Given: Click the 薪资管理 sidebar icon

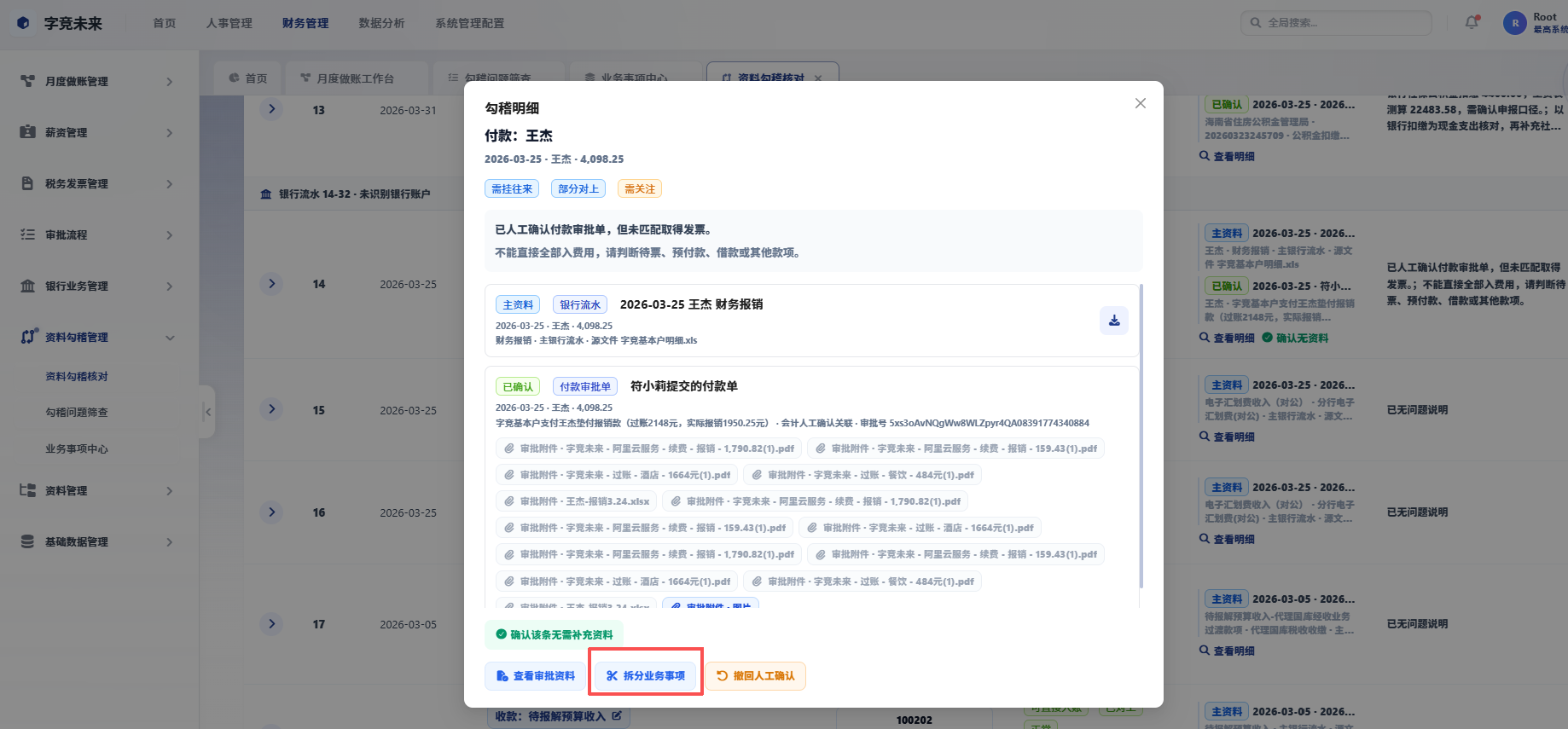Looking at the screenshot, I should 27,132.
